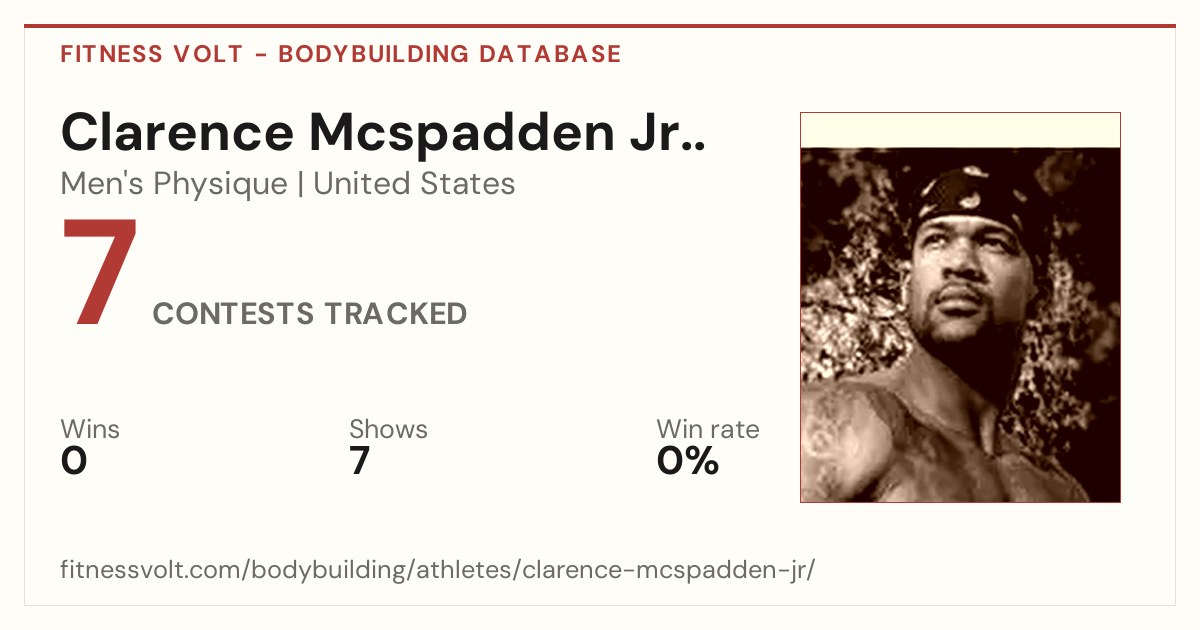Viewport: 1200px width, 630px height.
Task: Click the BODYBUILDING DATABASE header text
Action: [x=450, y=54]
